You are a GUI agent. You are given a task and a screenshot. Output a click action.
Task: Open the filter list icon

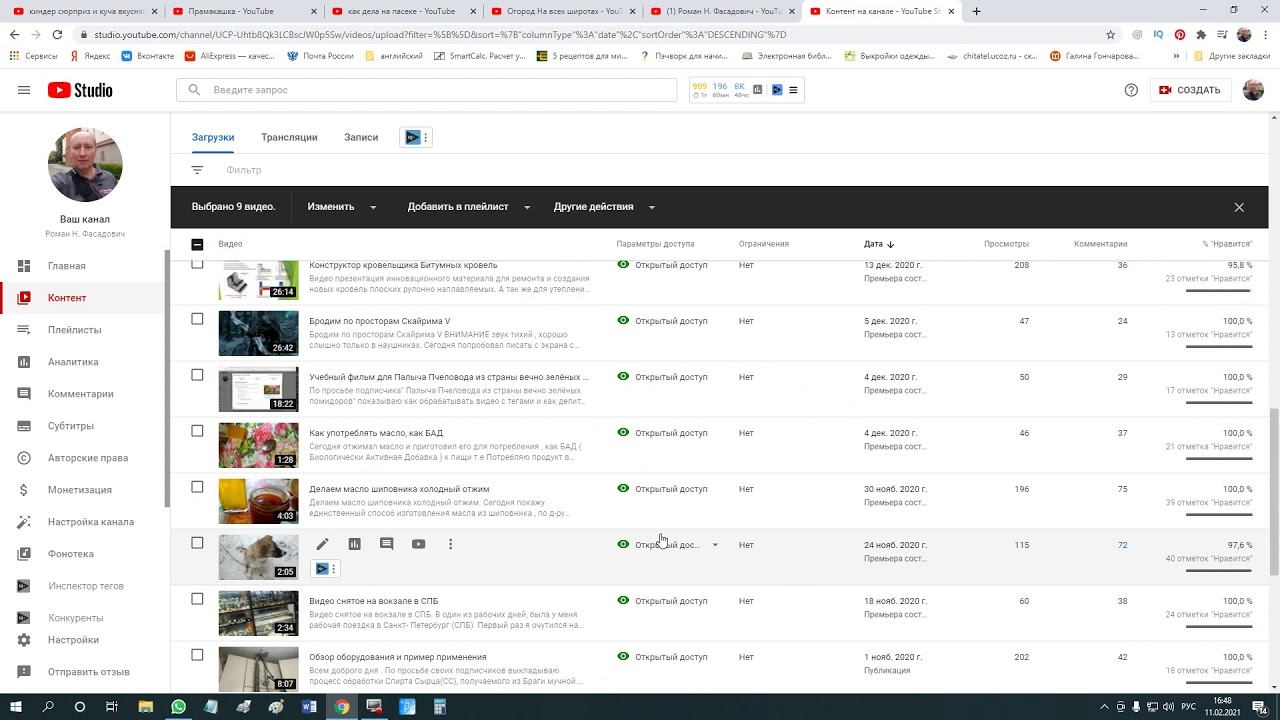pyautogui.click(x=197, y=170)
